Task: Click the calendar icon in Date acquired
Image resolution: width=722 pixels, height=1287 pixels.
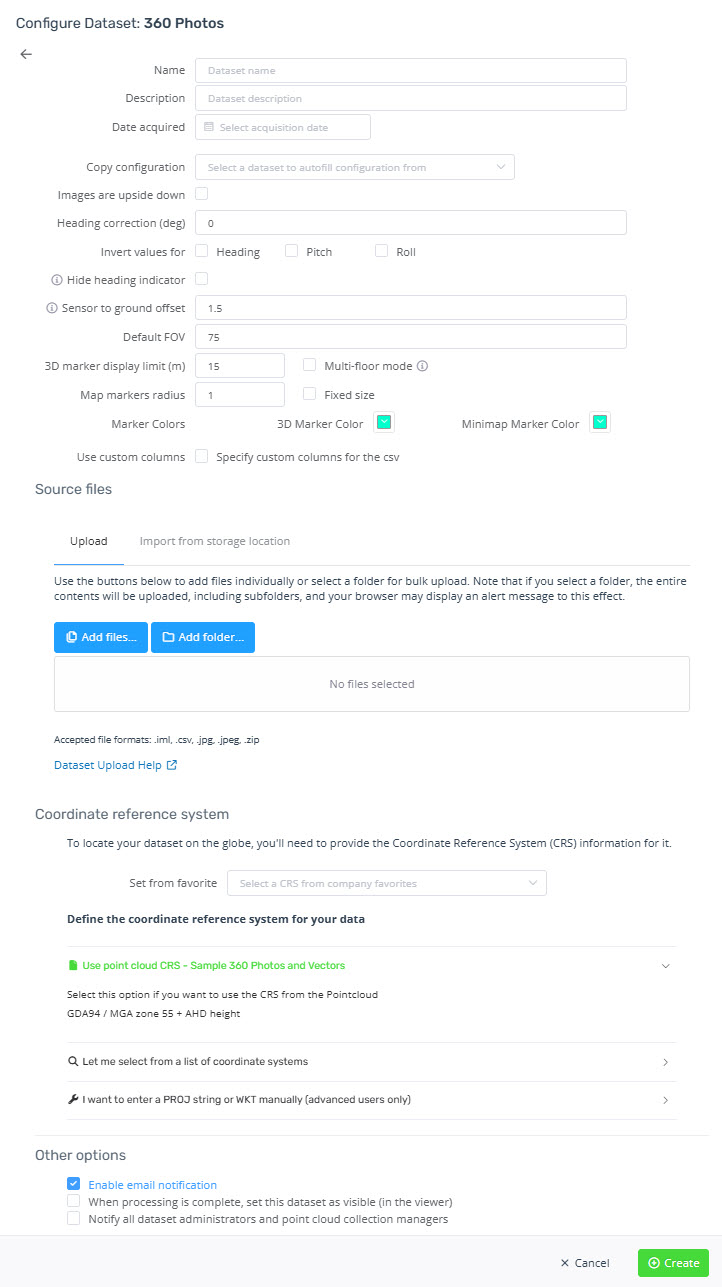Action: [x=209, y=127]
